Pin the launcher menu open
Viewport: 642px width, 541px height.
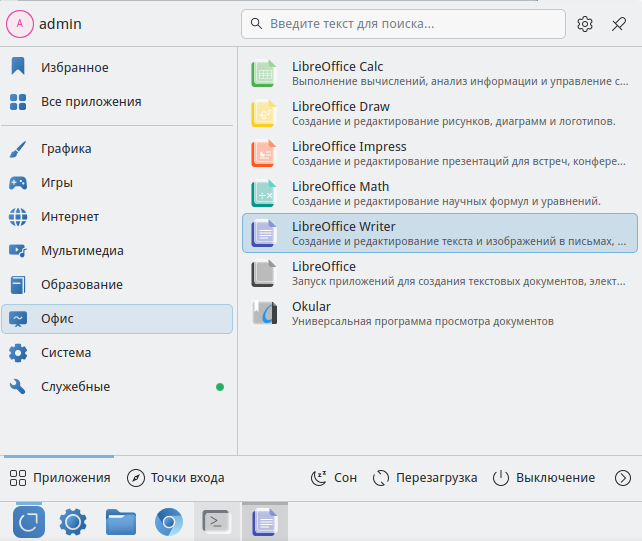click(619, 24)
